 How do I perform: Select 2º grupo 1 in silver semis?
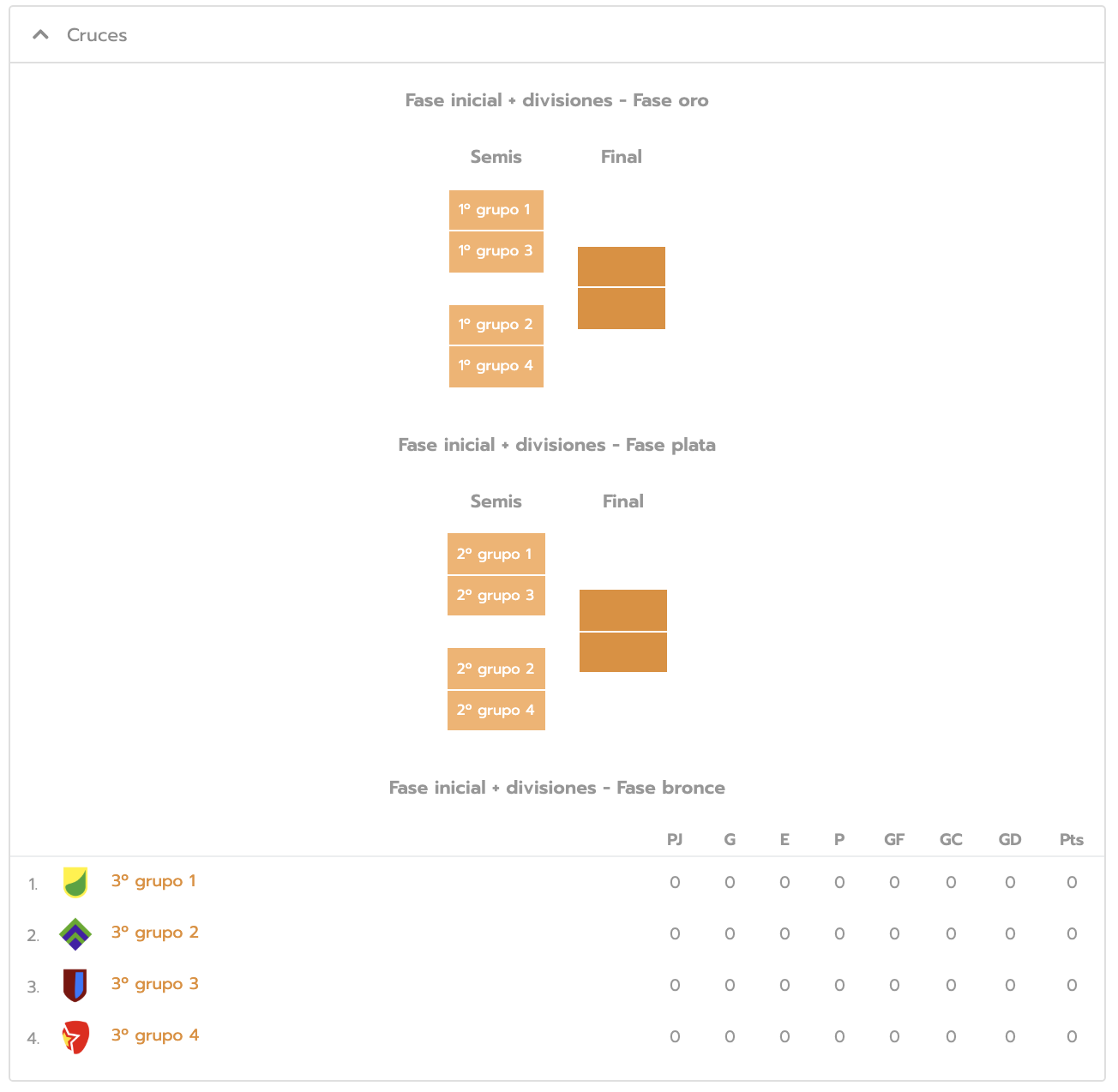(x=496, y=555)
